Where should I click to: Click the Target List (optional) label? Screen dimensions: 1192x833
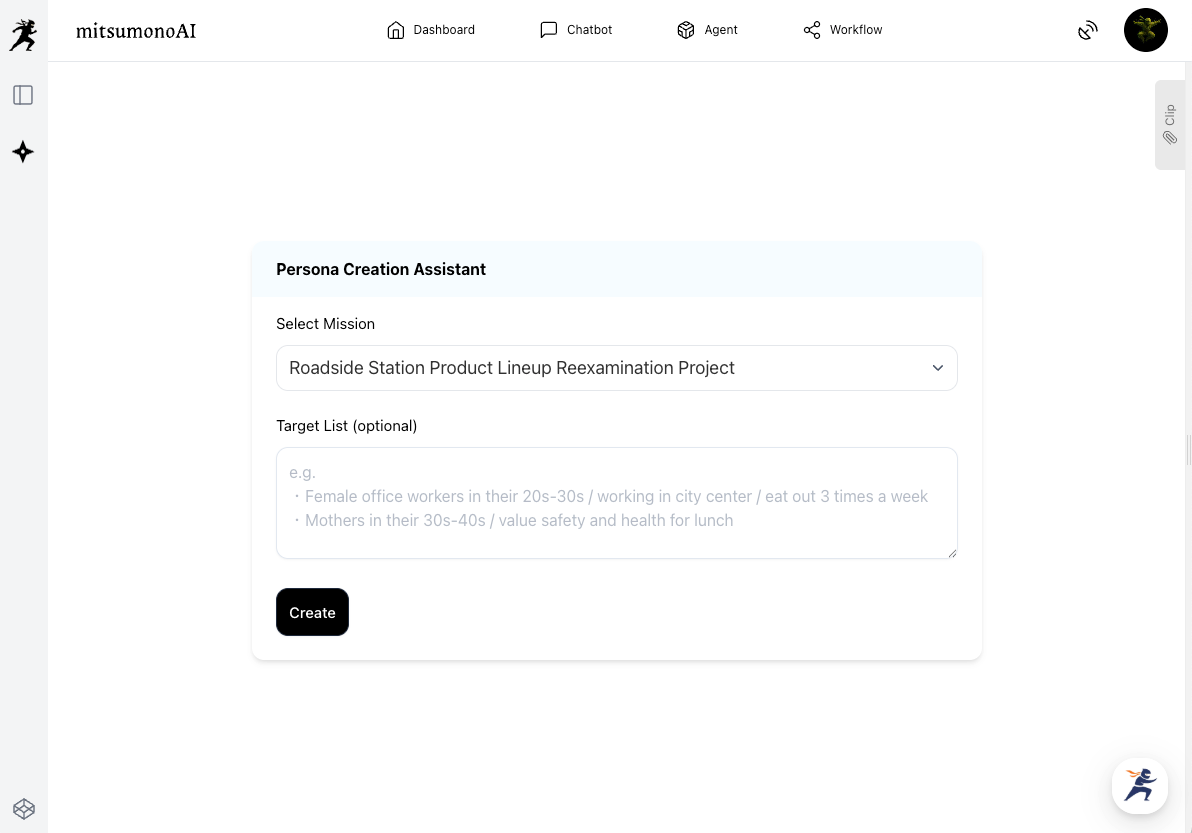tap(346, 426)
